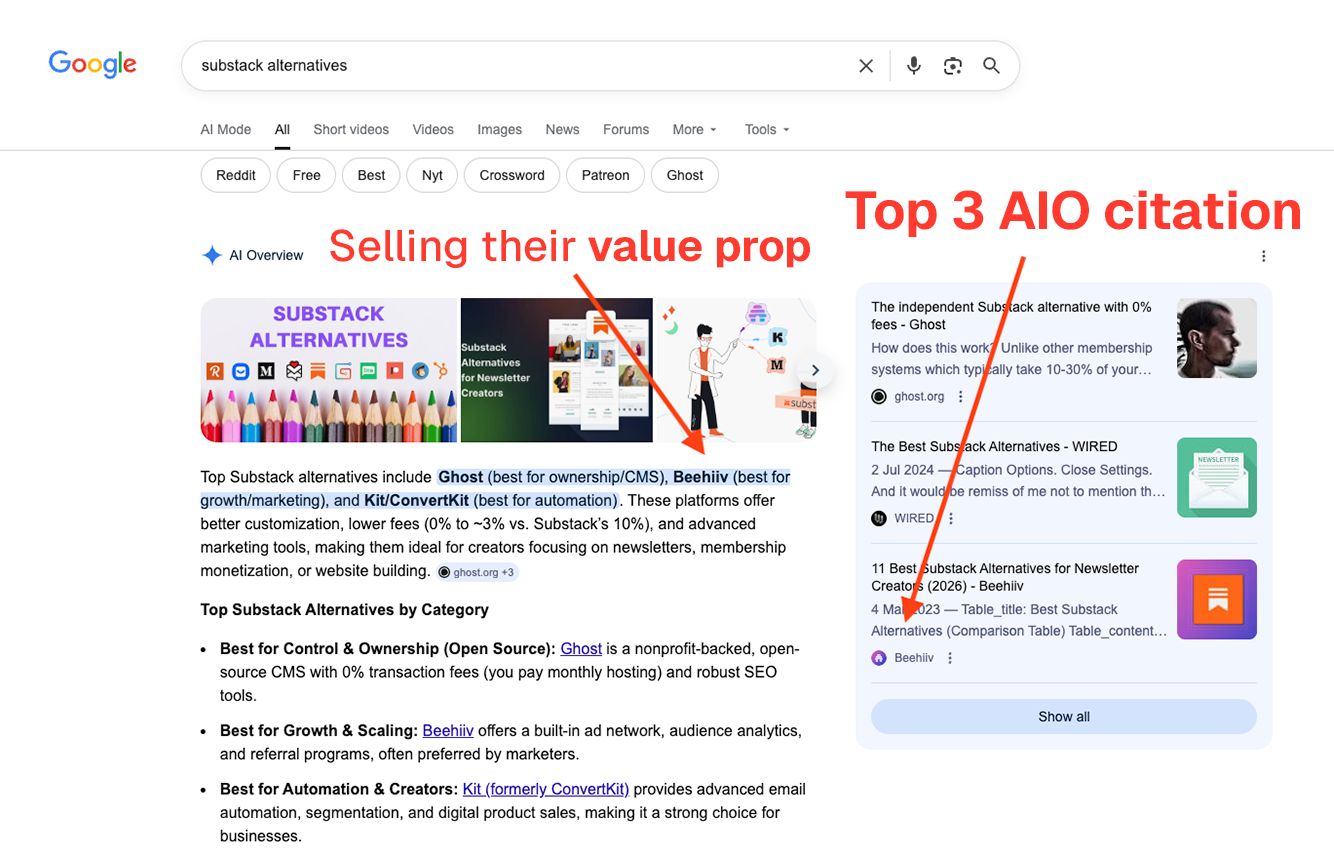Click the '2 Jul 2024' WIRED snippet text
This screenshot has width=1334, height=857.
click(902, 470)
